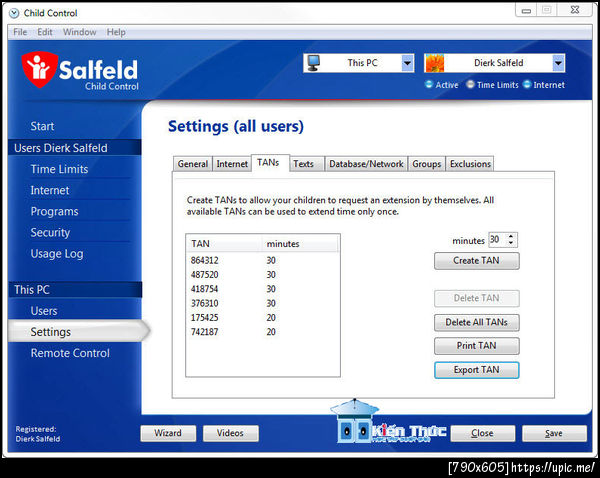
Task: Click the Export TAN button
Action: (476, 370)
